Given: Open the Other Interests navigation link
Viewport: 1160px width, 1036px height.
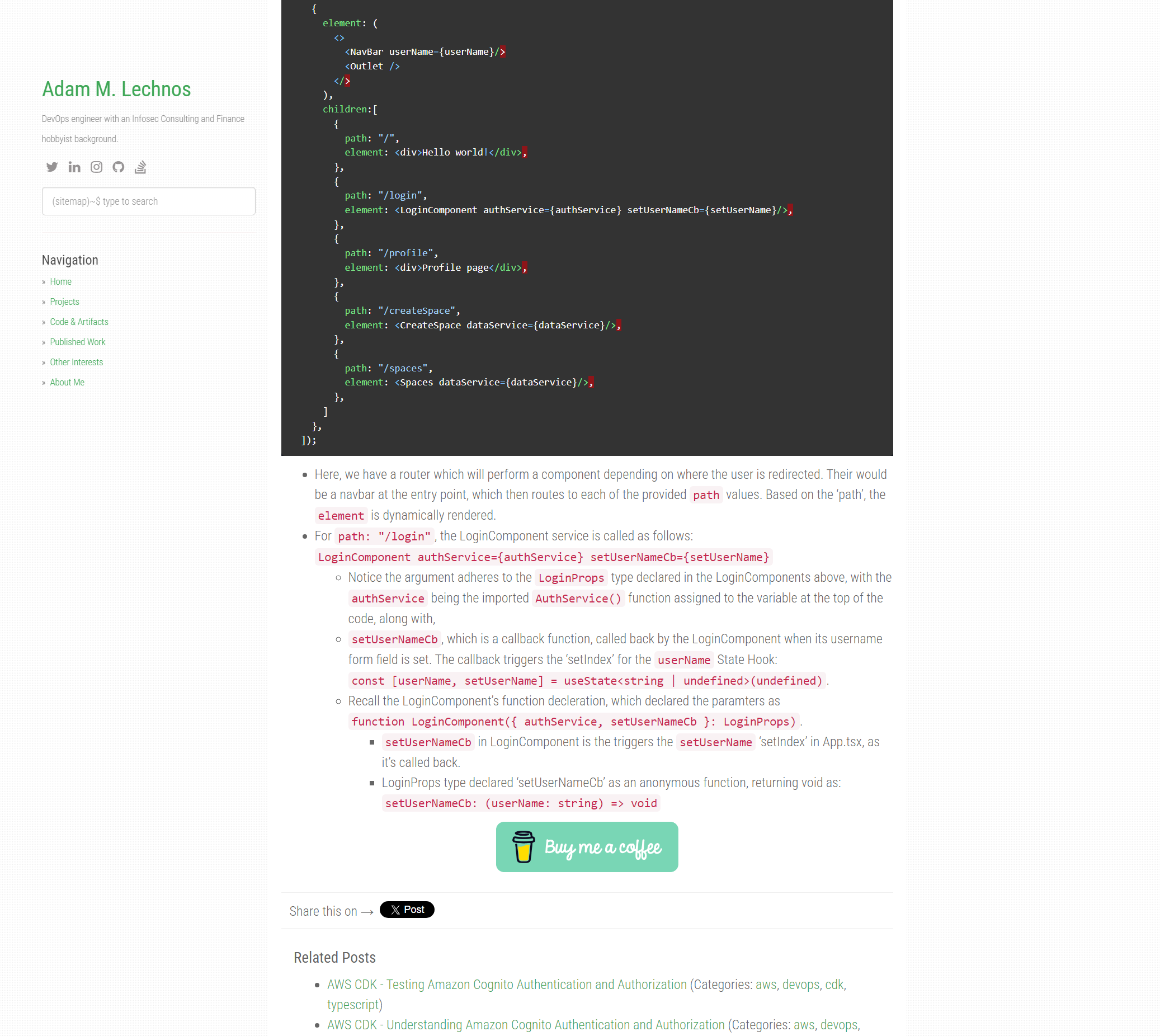Looking at the screenshot, I should [x=76, y=362].
